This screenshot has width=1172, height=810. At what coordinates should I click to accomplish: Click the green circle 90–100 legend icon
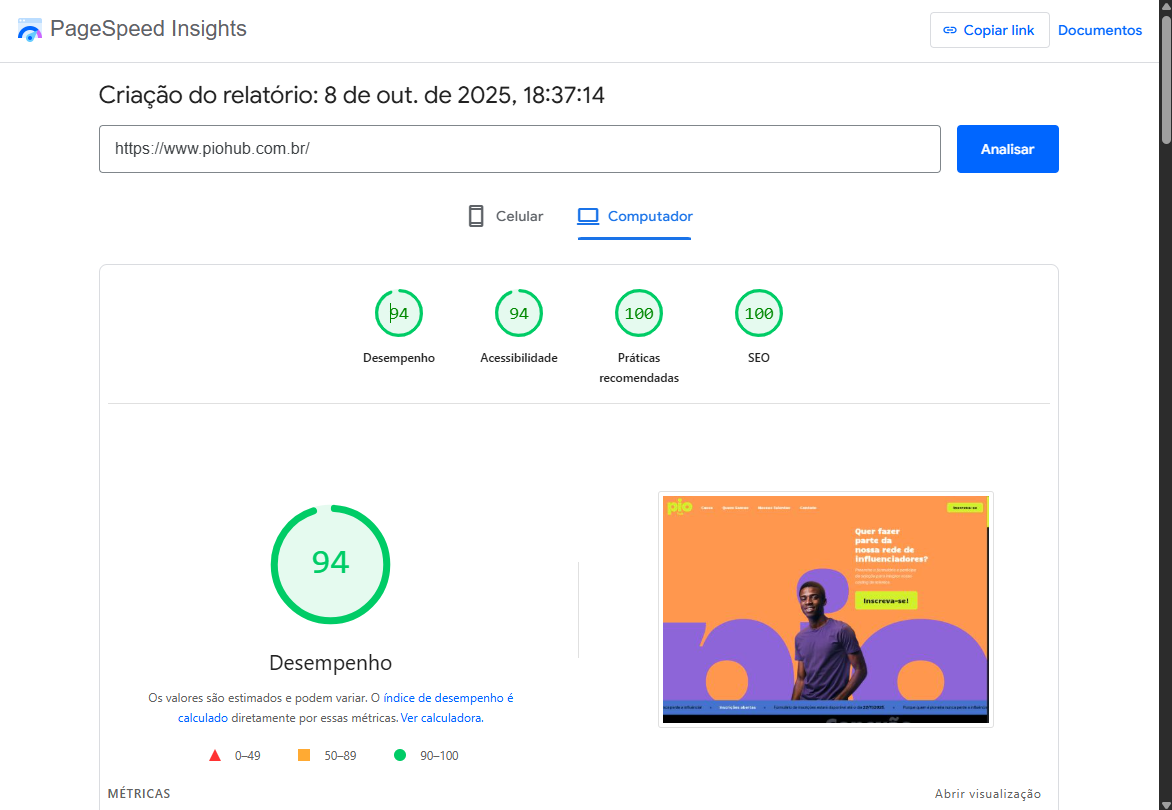(400, 756)
